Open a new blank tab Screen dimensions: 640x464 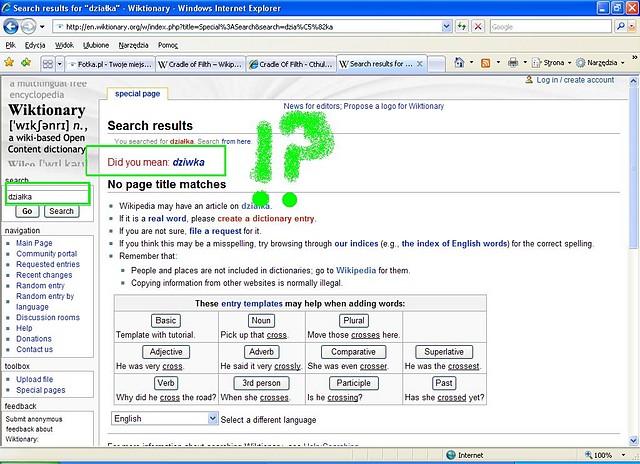436,64
